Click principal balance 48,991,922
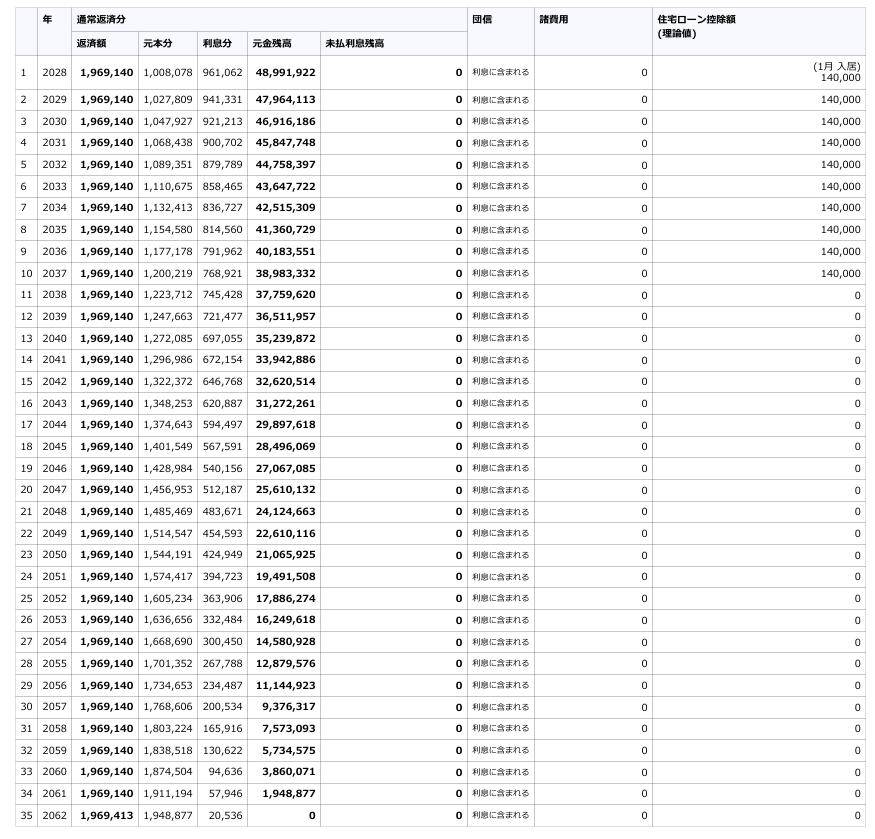 click(285, 73)
